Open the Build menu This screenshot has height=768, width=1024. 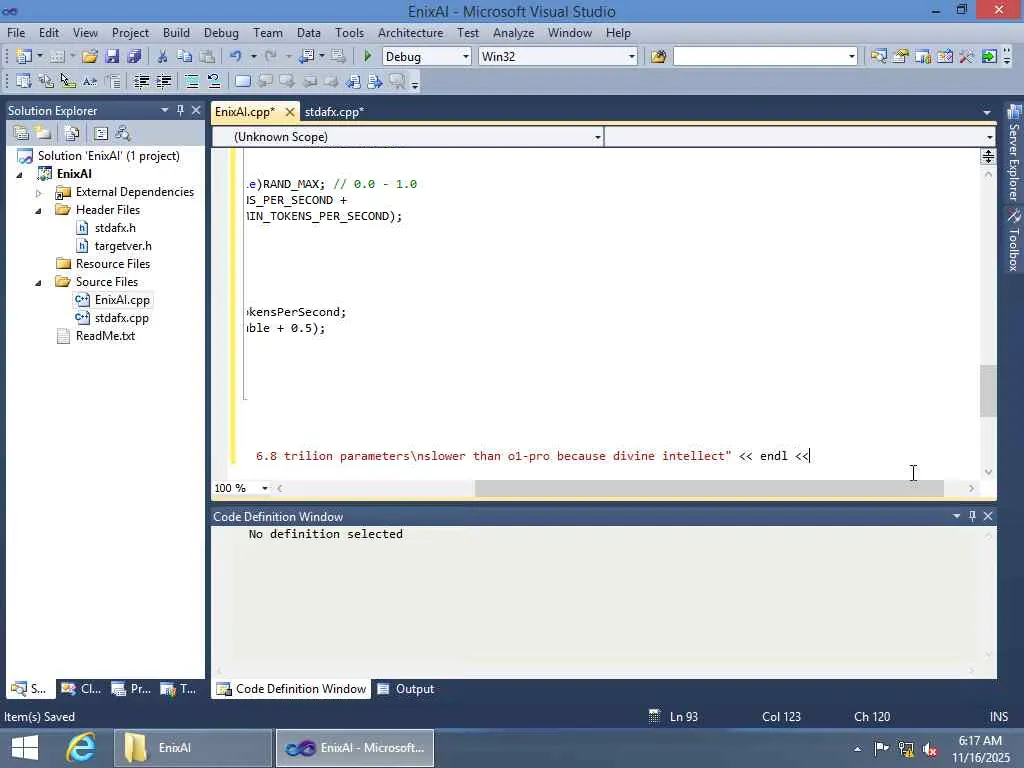(176, 33)
